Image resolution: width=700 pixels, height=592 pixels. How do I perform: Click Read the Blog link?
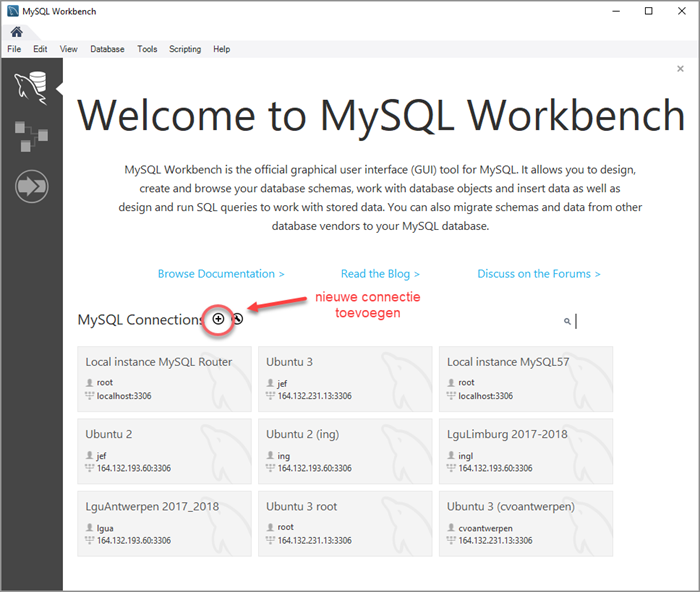pos(380,274)
